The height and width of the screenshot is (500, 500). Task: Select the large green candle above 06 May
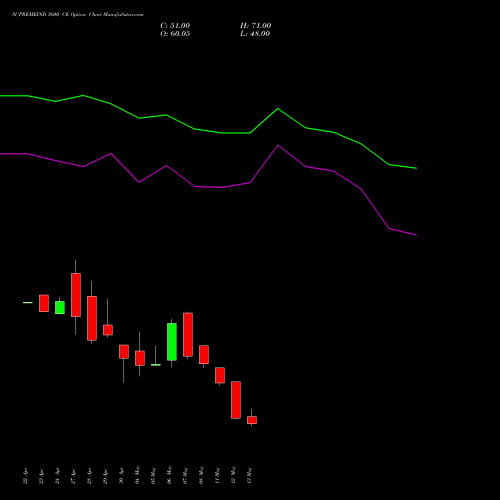pyautogui.click(x=172, y=342)
